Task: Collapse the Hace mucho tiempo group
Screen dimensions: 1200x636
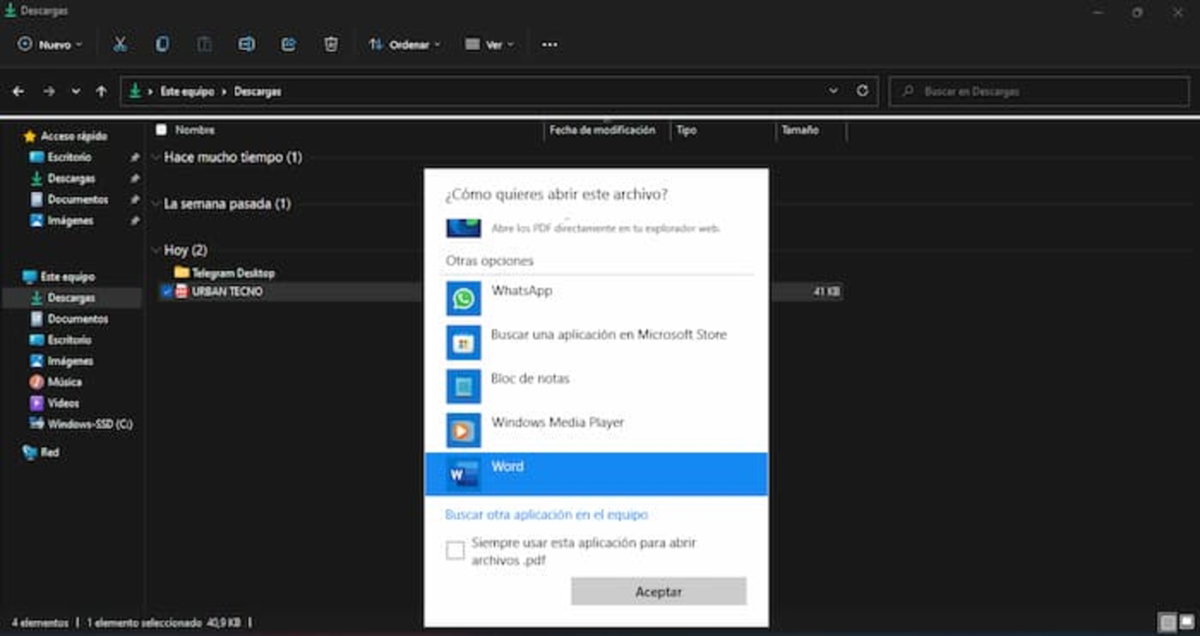Action: [156, 157]
